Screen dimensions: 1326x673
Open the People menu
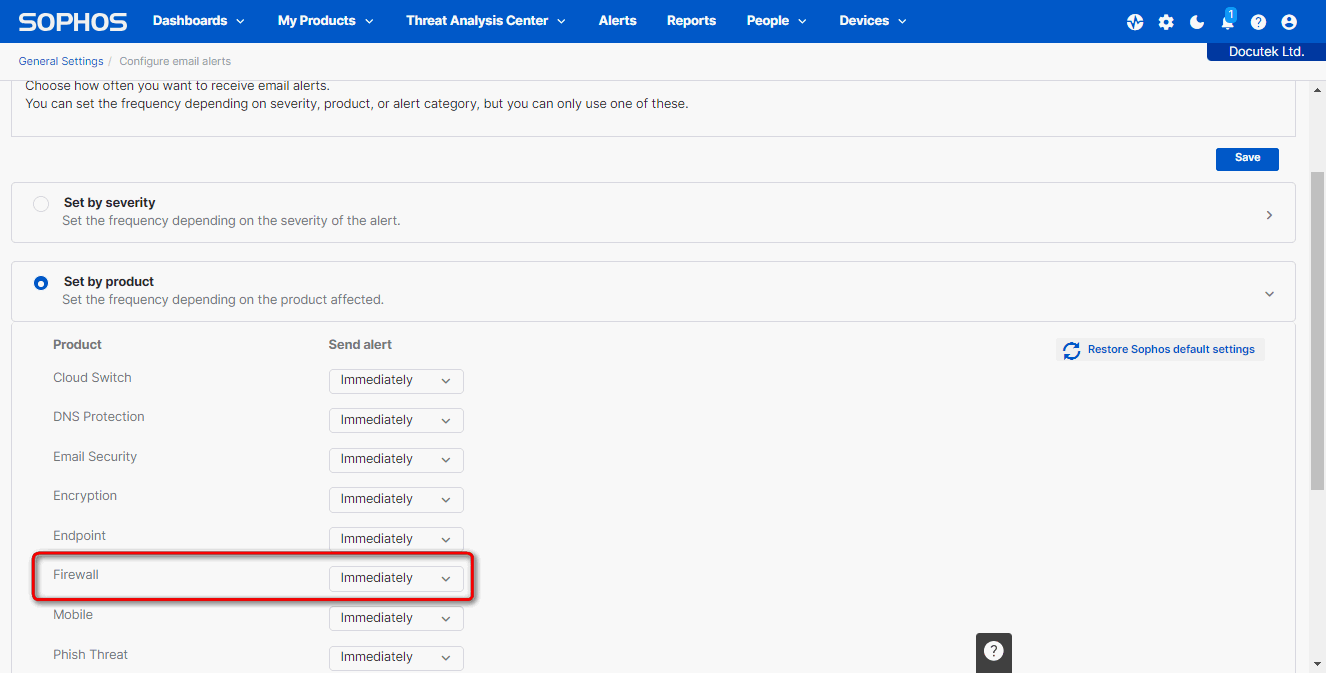pos(778,21)
